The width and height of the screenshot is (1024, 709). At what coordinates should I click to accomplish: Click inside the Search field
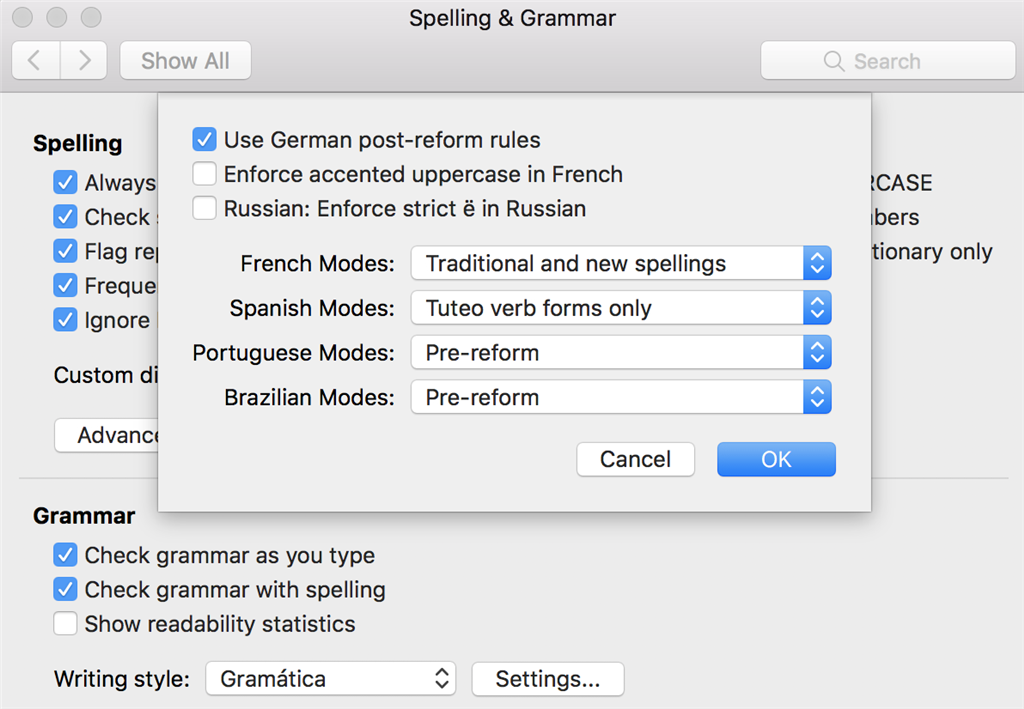coord(900,61)
